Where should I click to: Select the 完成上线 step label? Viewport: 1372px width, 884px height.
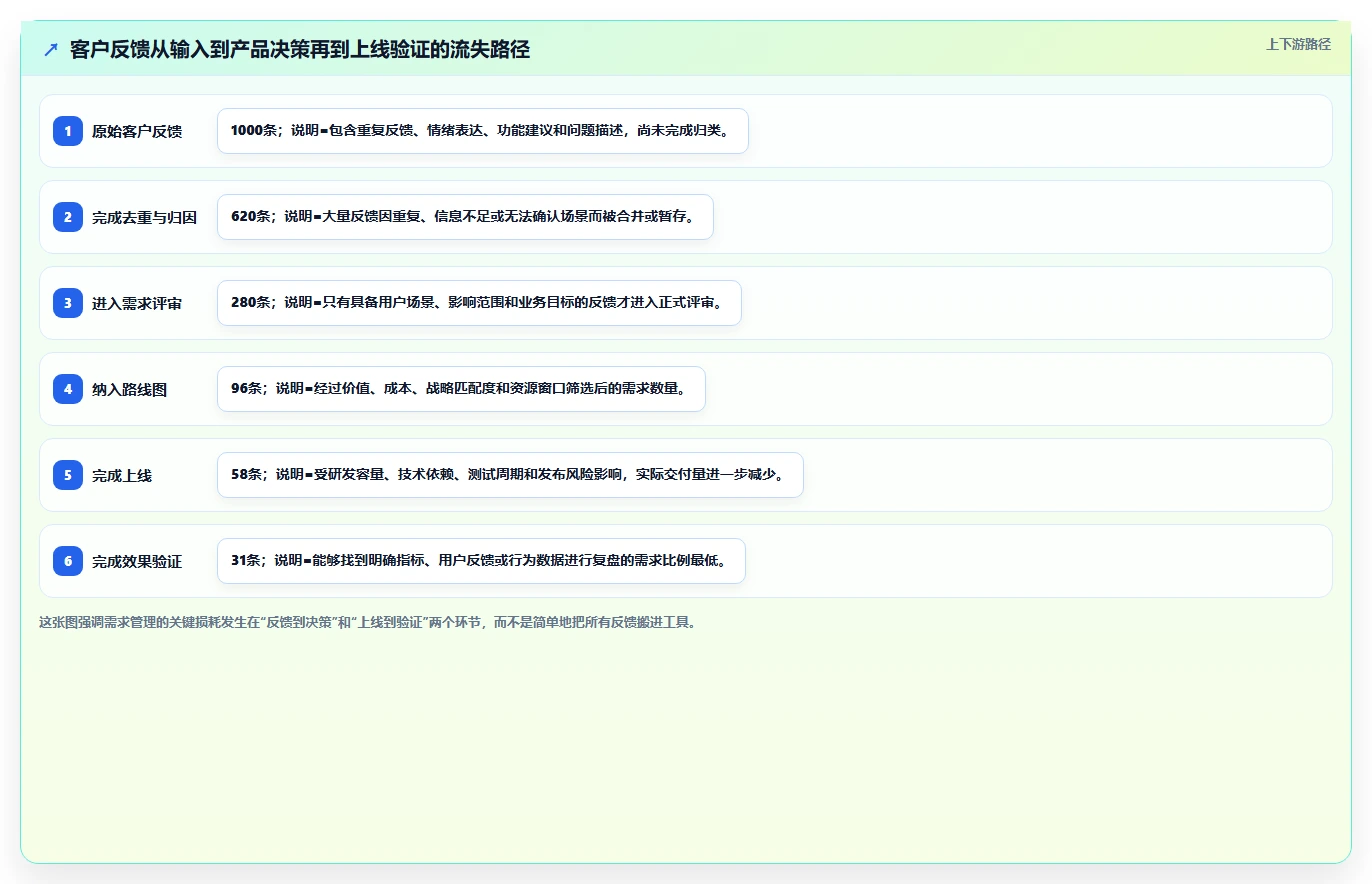tap(122, 475)
